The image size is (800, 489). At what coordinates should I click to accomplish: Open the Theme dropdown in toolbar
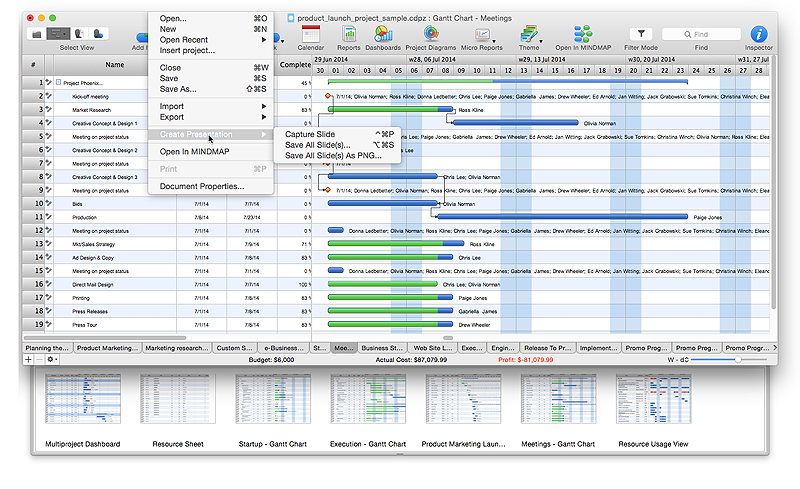[530, 34]
